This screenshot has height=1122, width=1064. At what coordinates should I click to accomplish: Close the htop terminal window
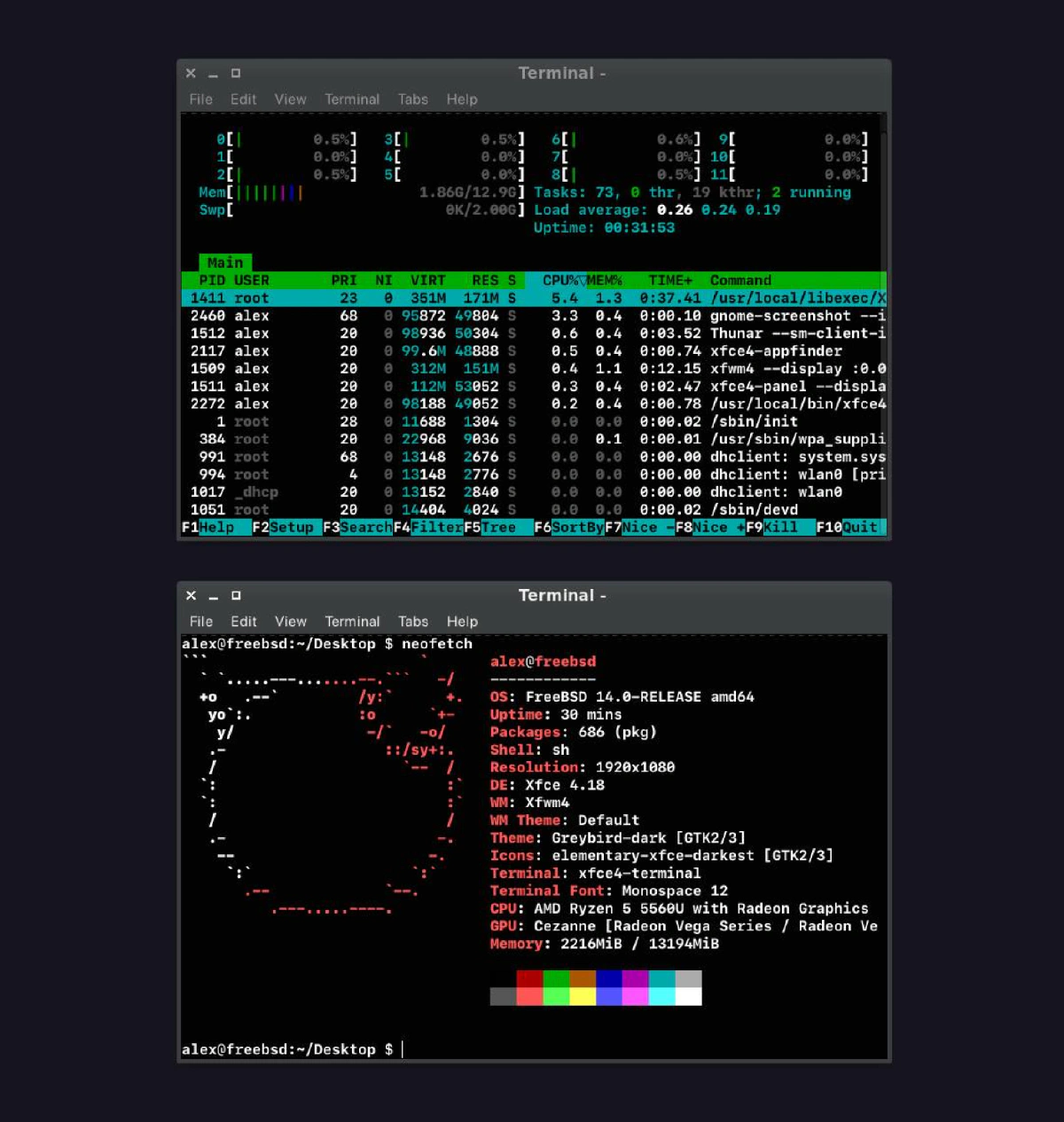point(191,74)
